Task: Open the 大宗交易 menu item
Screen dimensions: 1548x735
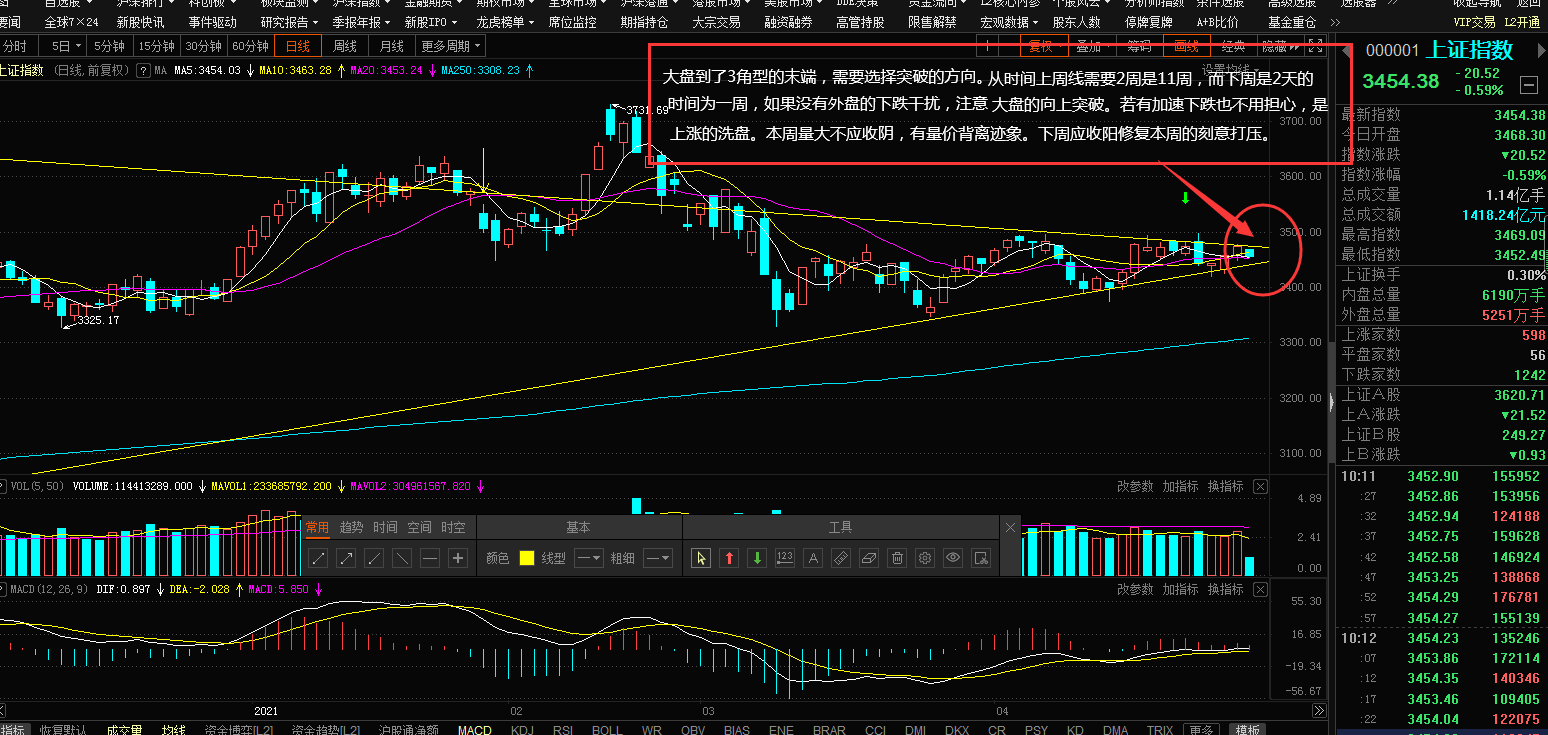Action: pyautogui.click(x=717, y=21)
